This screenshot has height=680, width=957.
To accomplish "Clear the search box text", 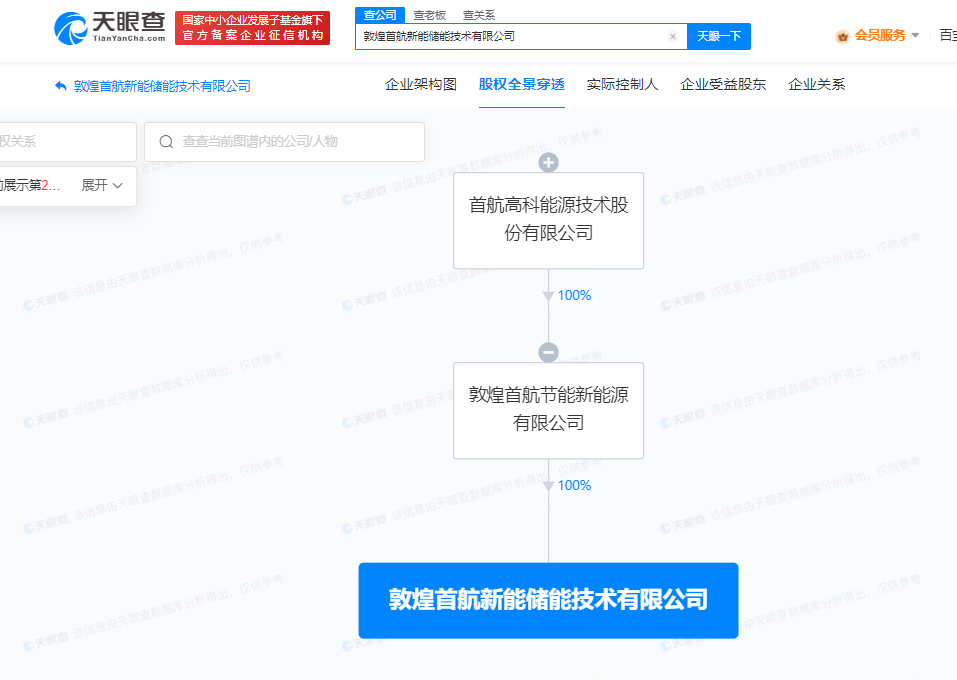I will pyautogui.click(x=673, y=37).
